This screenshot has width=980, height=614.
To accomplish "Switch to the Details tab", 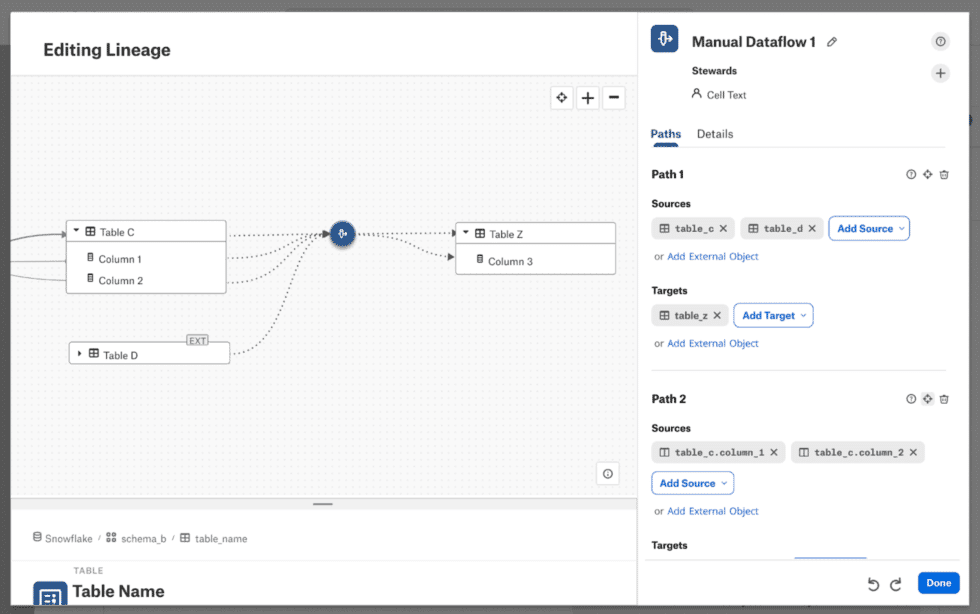I will click(716, 133).
